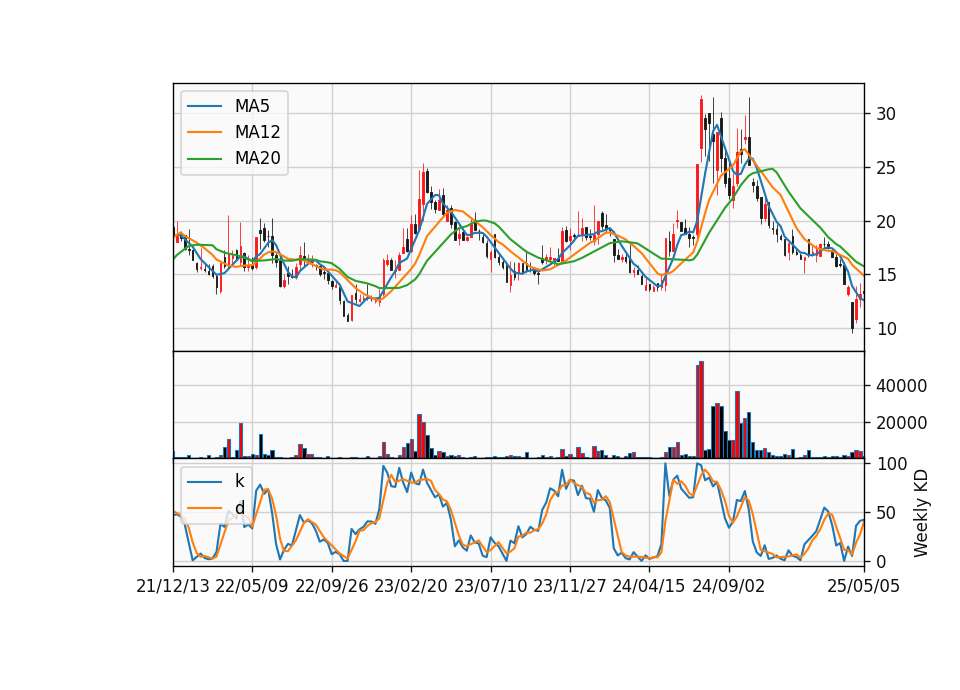Click the MA5 legend label
This screenshot has width=960, height=690.
(252, 106)
